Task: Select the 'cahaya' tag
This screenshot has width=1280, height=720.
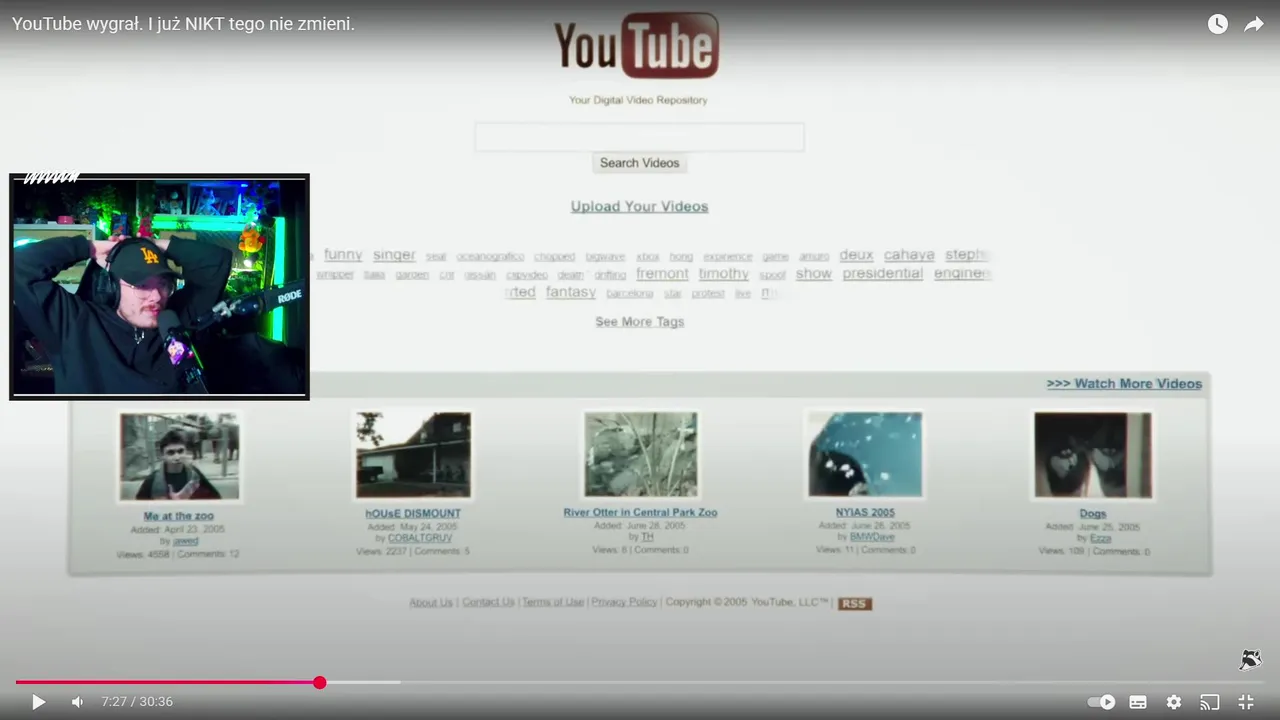Action: point(909,255)
